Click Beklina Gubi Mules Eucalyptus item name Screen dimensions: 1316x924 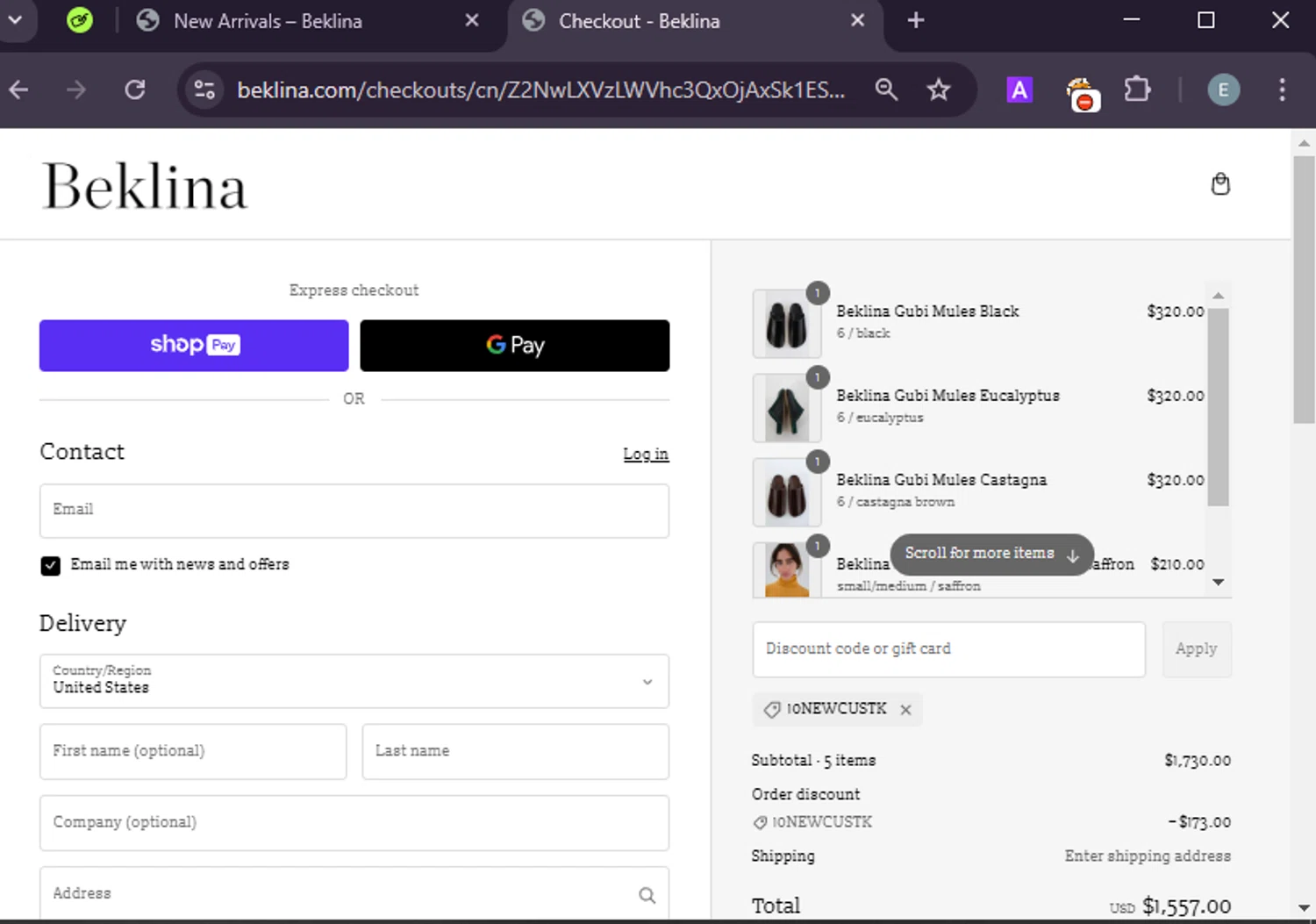[948, 396]
